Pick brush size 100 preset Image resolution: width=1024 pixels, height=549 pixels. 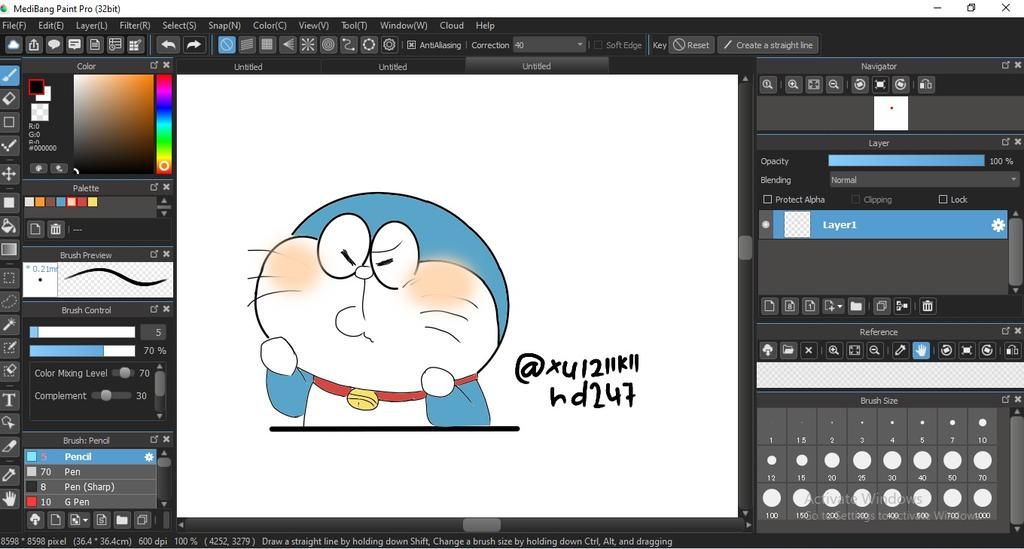tap(771, 499)
